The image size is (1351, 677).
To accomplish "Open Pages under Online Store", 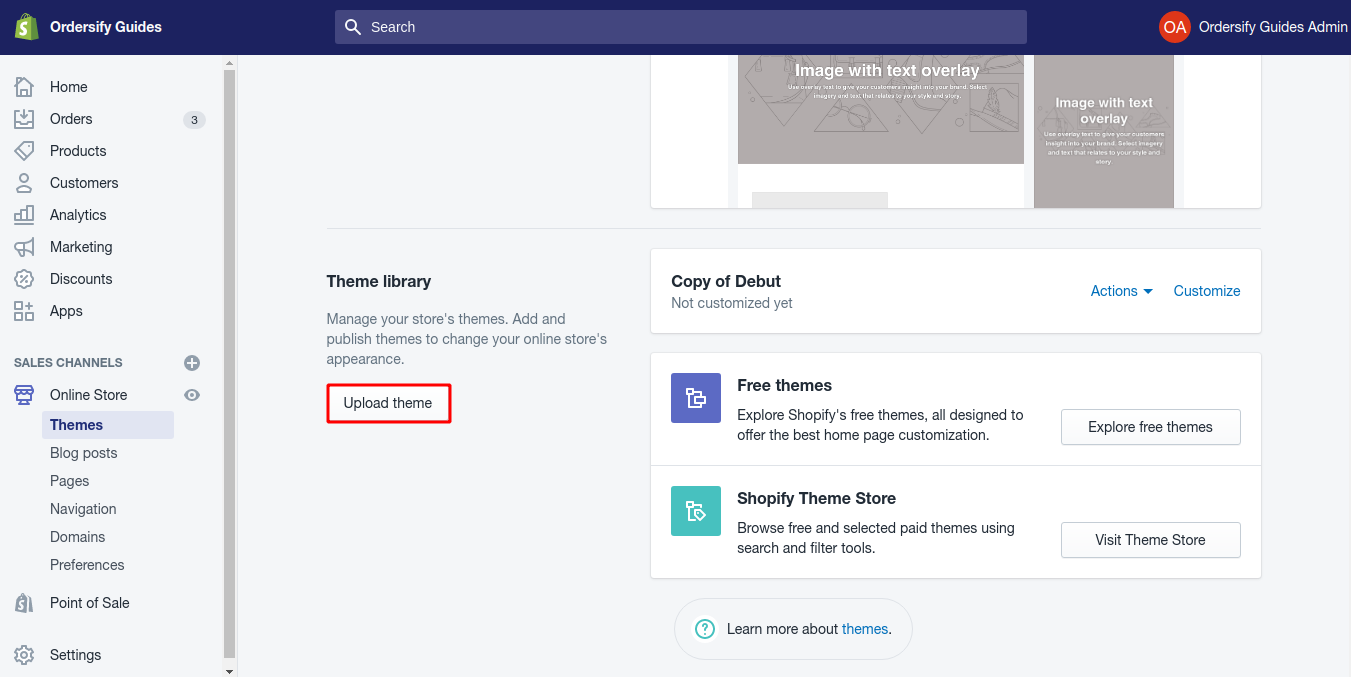I will point(70,481).
